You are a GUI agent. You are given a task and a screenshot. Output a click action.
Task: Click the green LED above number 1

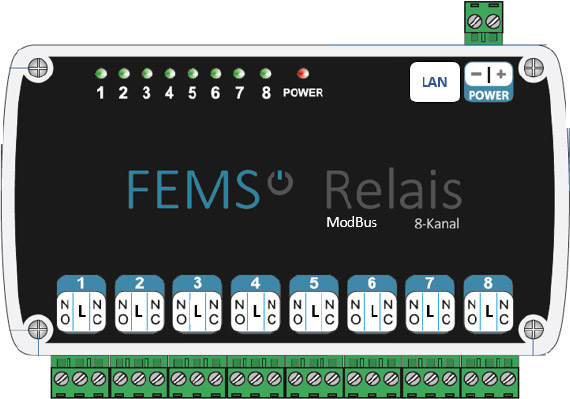tap(101, 74)
